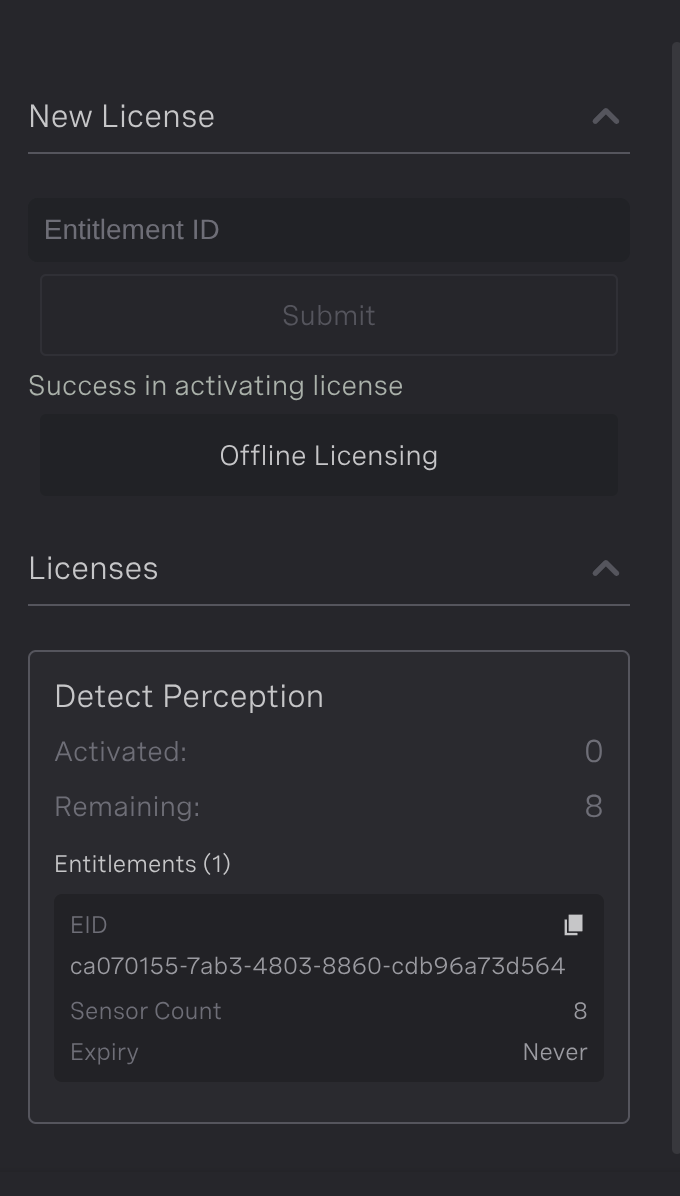Collapse the New License section chevron
680x1196 pixels.
(606, 117)
